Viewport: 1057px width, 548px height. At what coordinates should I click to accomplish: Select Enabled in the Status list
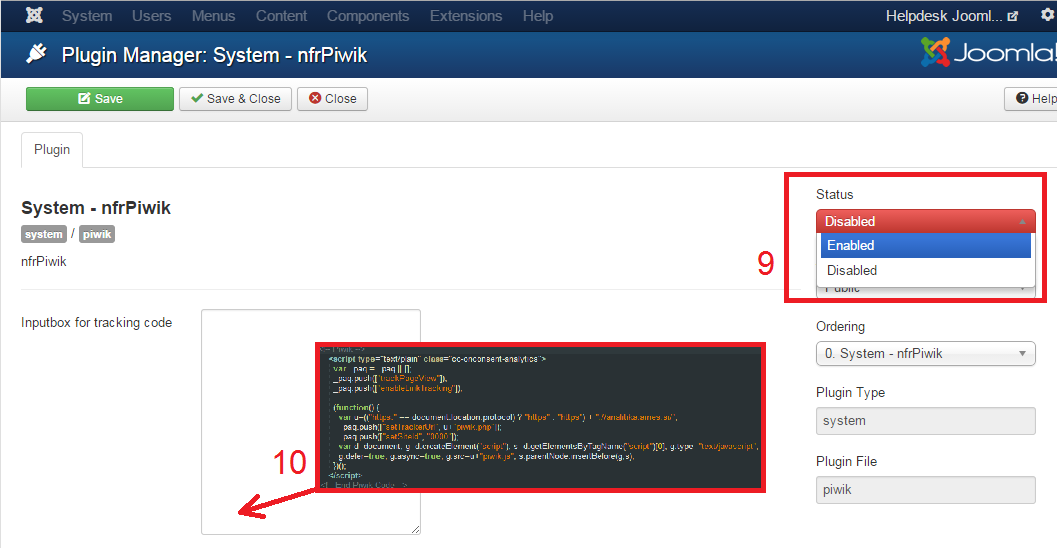(x=926, y=245)
